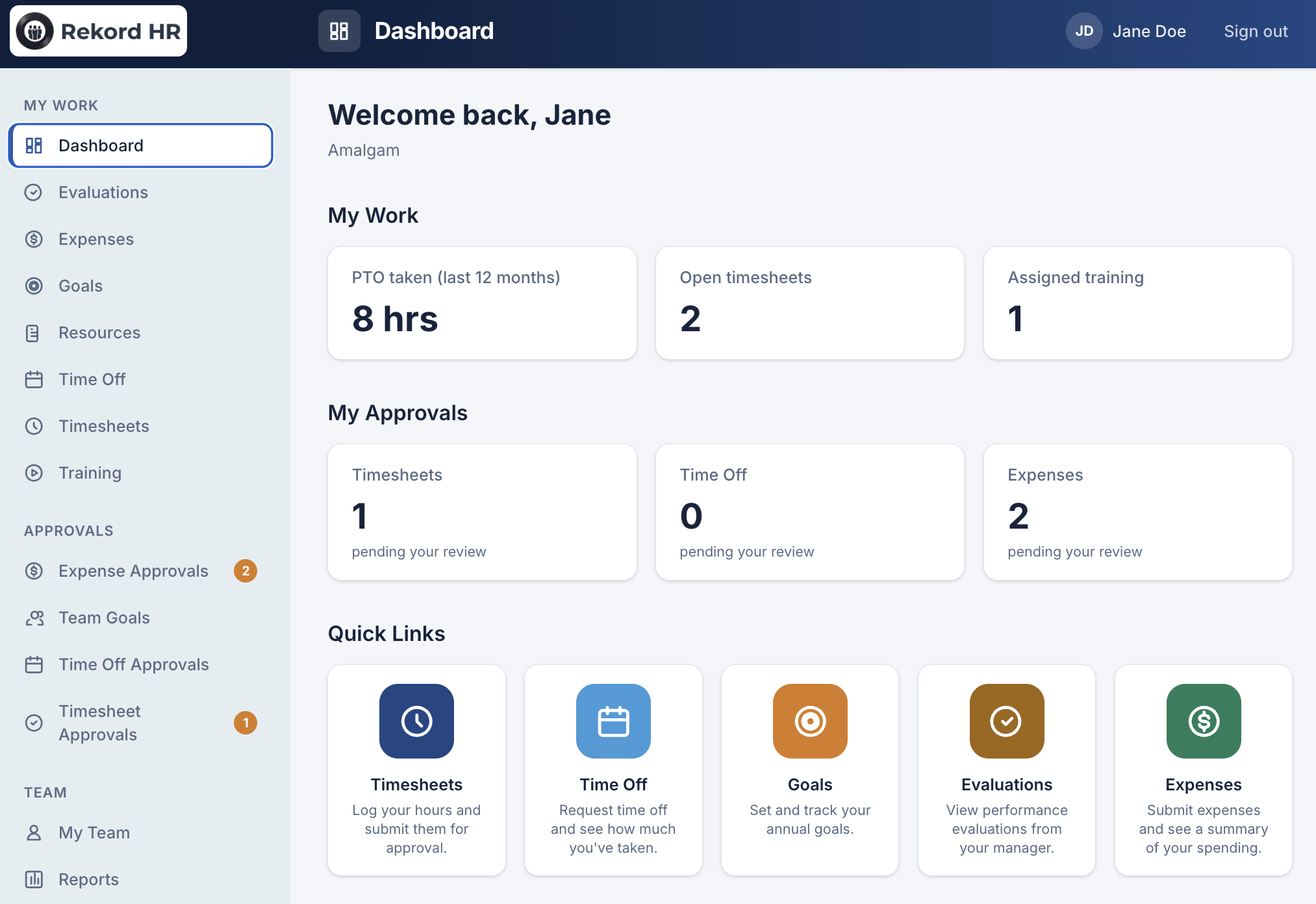Click the Team Goals people icon
The width and height of the screenshot is (1316, 904).
pos(34,618)
